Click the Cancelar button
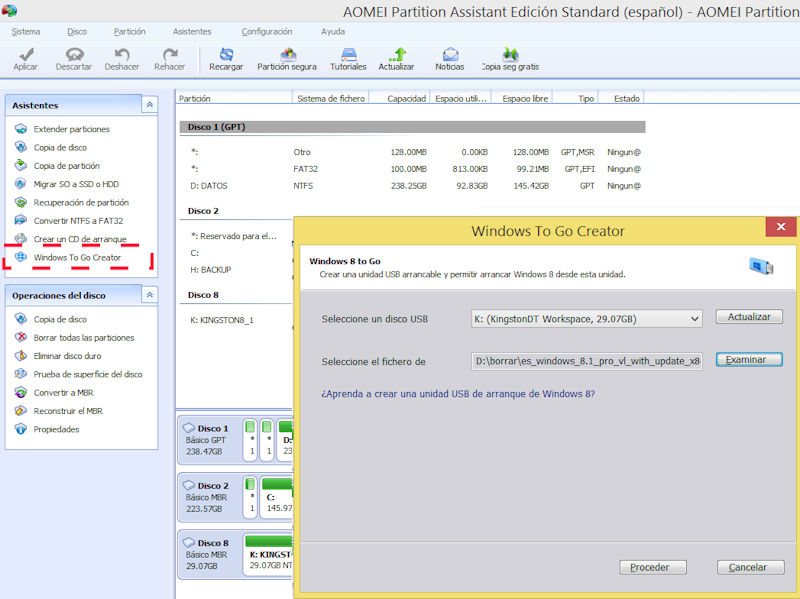Image resolution: width=800 pixels, height=599 pixels. tap(751, 567)
